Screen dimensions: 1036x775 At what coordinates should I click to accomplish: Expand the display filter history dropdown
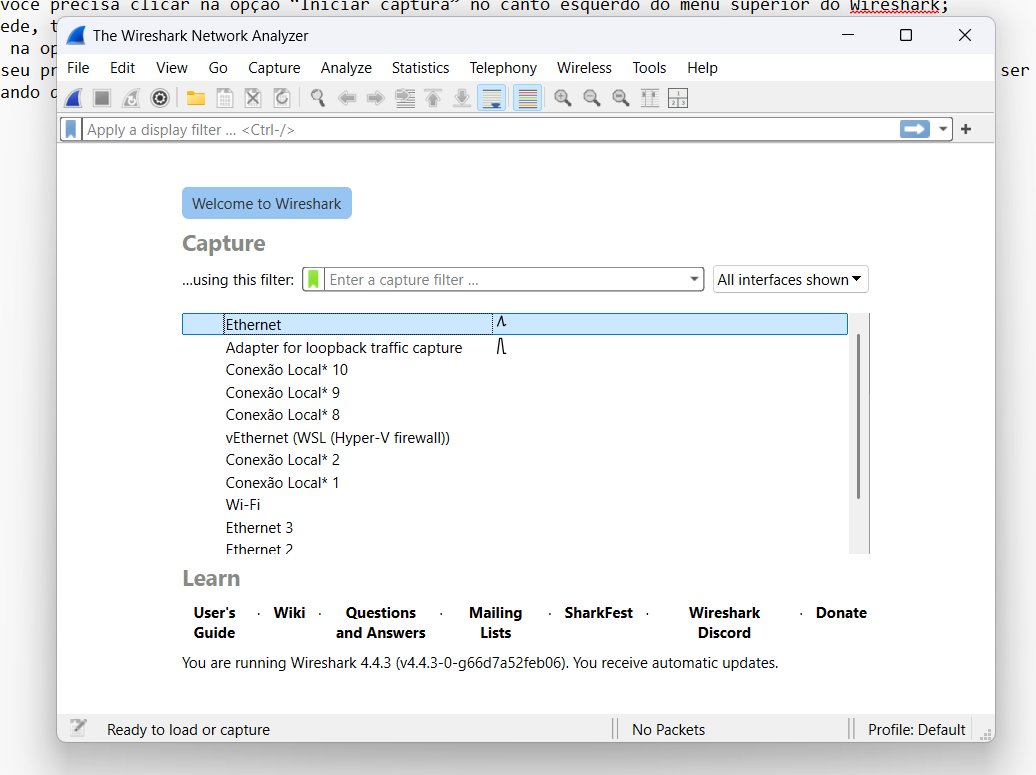click(943, 130)
